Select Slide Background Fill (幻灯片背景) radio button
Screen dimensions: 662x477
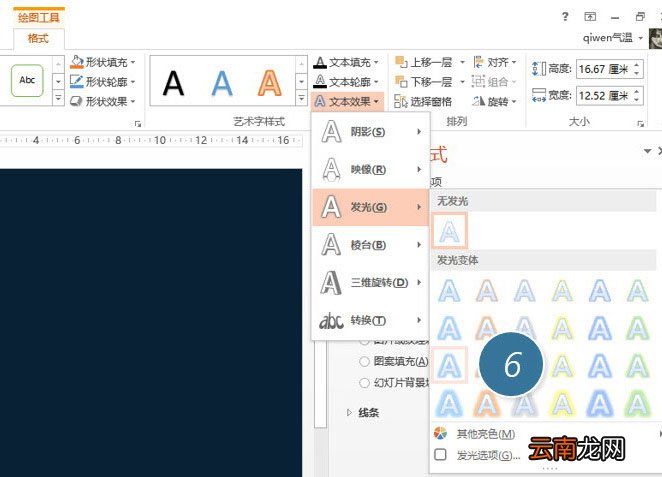tap(364, 383)
